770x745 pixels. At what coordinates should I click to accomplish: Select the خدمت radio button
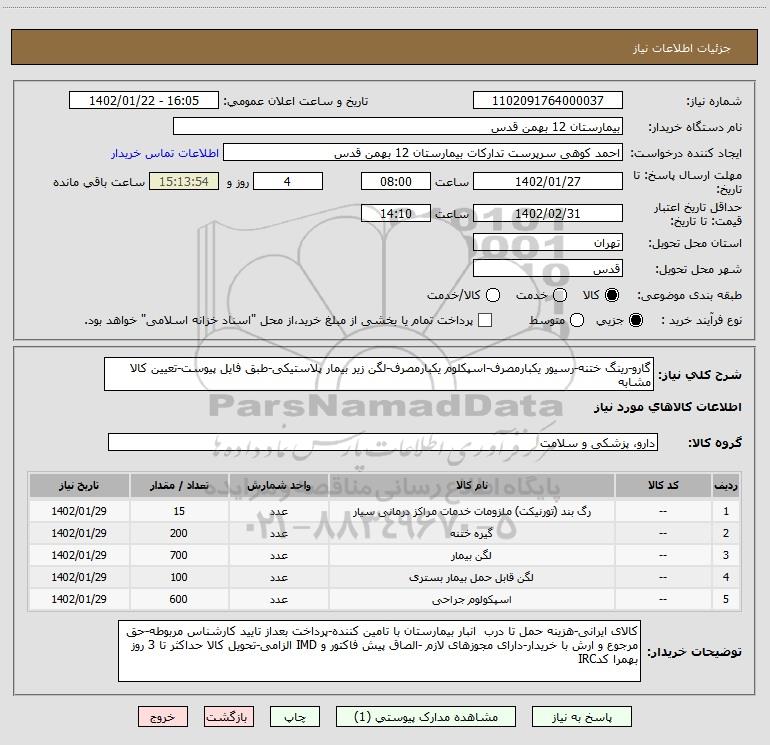(560, 295)
